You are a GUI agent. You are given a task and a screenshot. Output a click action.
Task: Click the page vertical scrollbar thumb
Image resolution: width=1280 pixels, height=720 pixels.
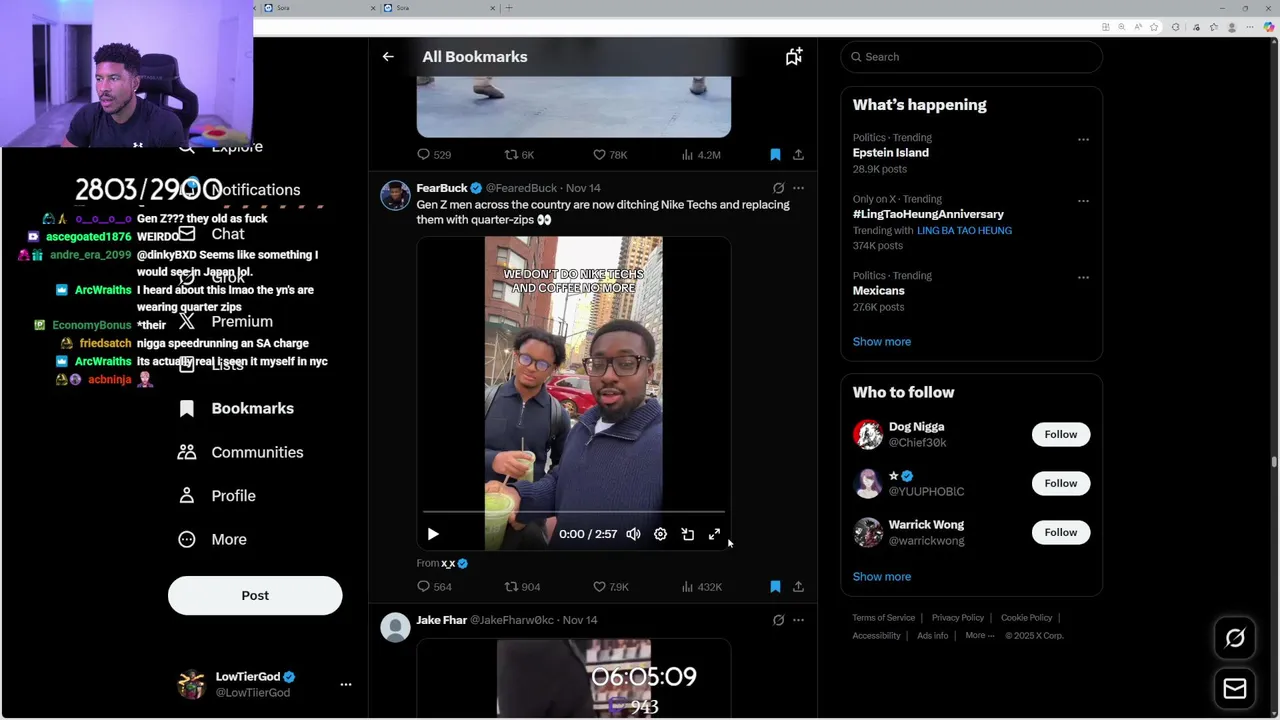[1274, 462]
